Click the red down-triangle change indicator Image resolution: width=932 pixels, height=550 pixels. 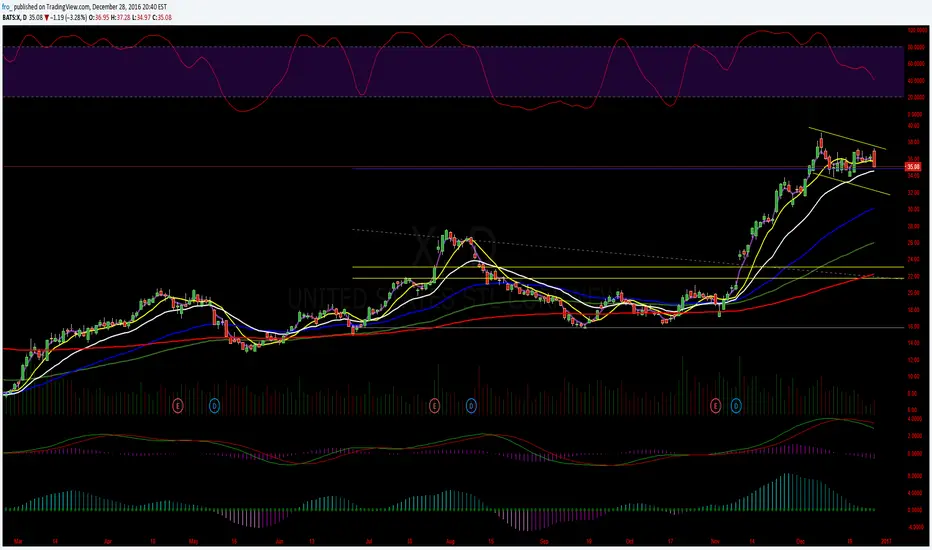(46, 18)
